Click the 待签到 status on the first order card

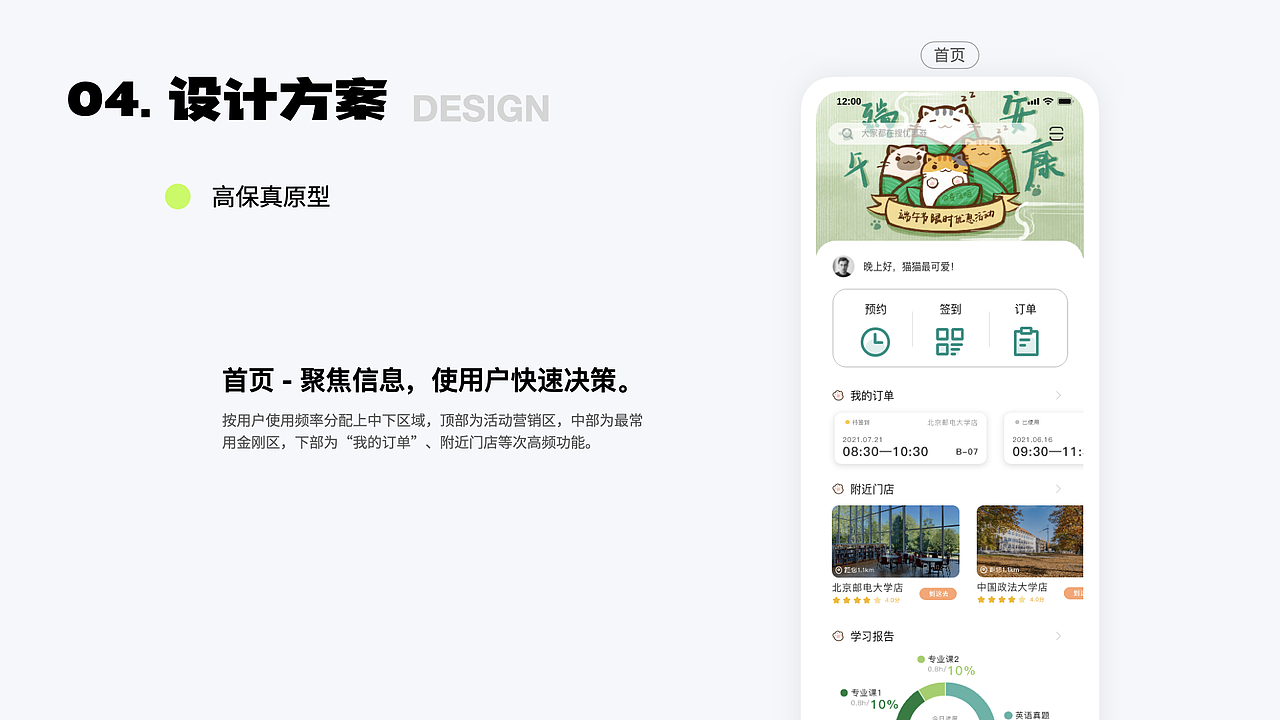[861, 423]
